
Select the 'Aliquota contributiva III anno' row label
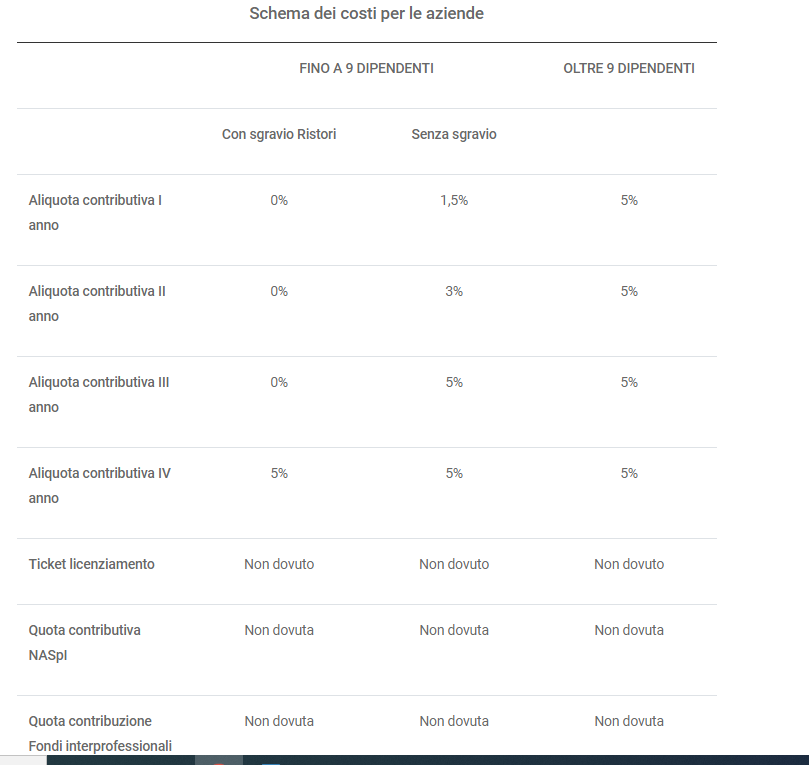[x=99, y=395]
